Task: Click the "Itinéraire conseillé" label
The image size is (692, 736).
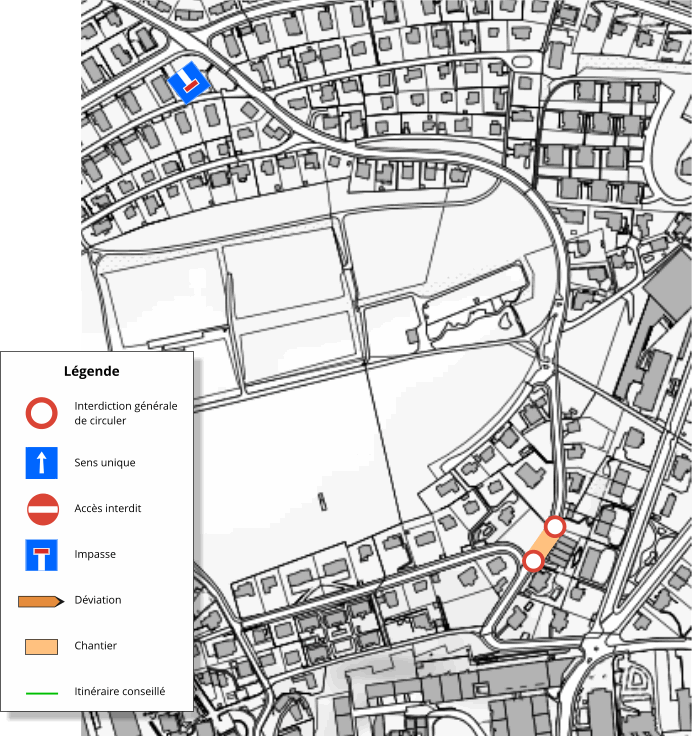Action: tap(120, 691)
